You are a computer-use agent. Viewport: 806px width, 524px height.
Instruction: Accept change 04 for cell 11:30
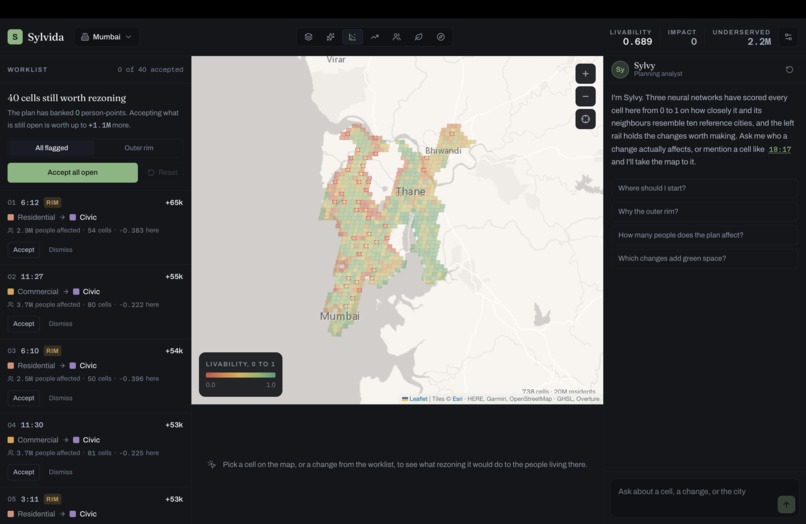[24, 472]
